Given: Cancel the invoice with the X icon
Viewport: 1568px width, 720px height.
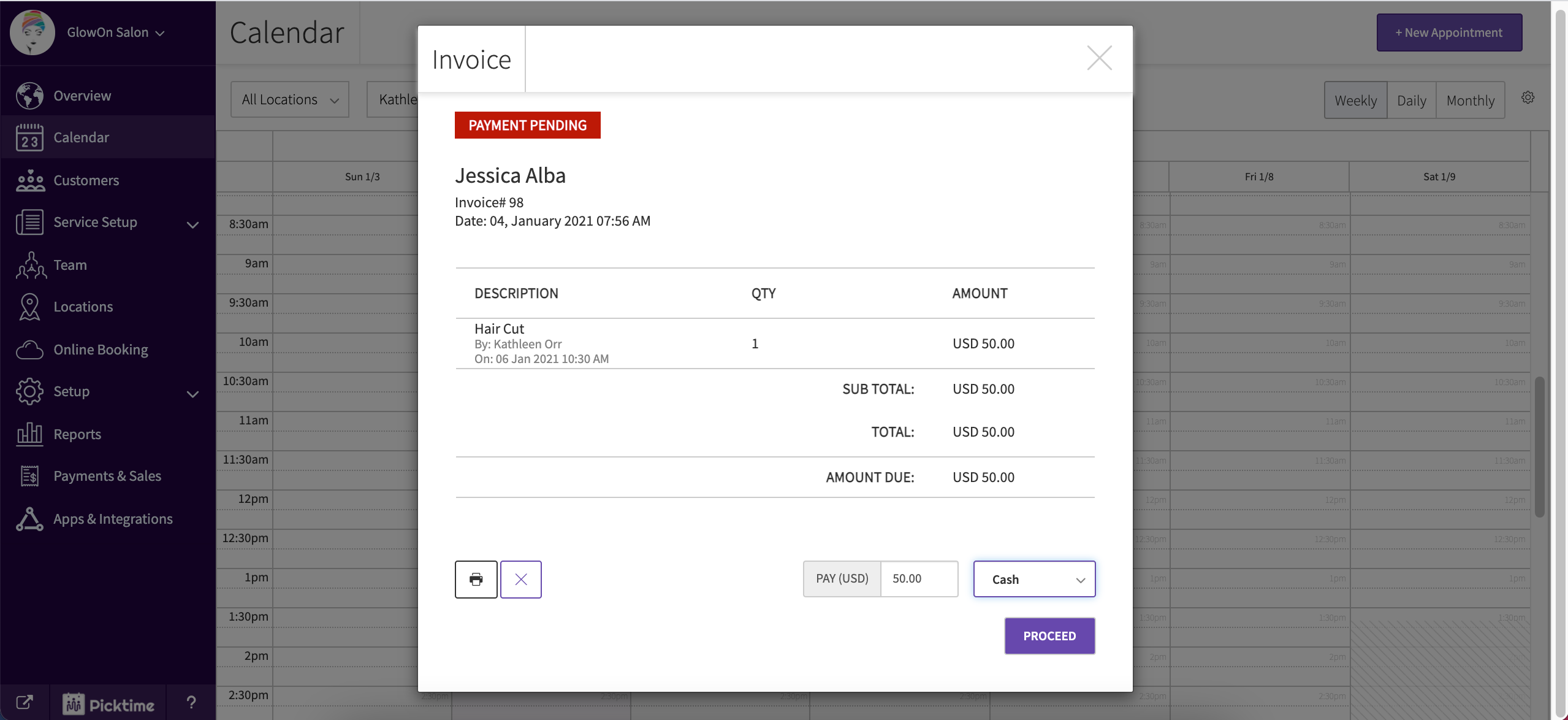Looking at the screenshot, I should point(520,578).
